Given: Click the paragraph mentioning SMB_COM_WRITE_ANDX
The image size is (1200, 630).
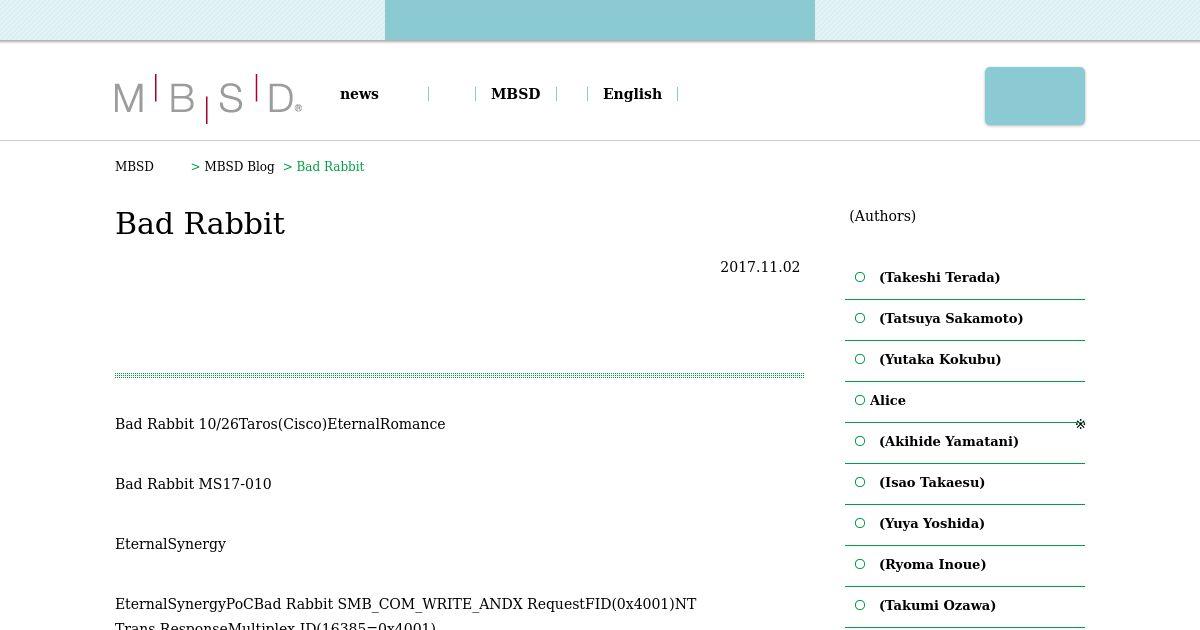Looking at the screenshot, I should (406, 615).
